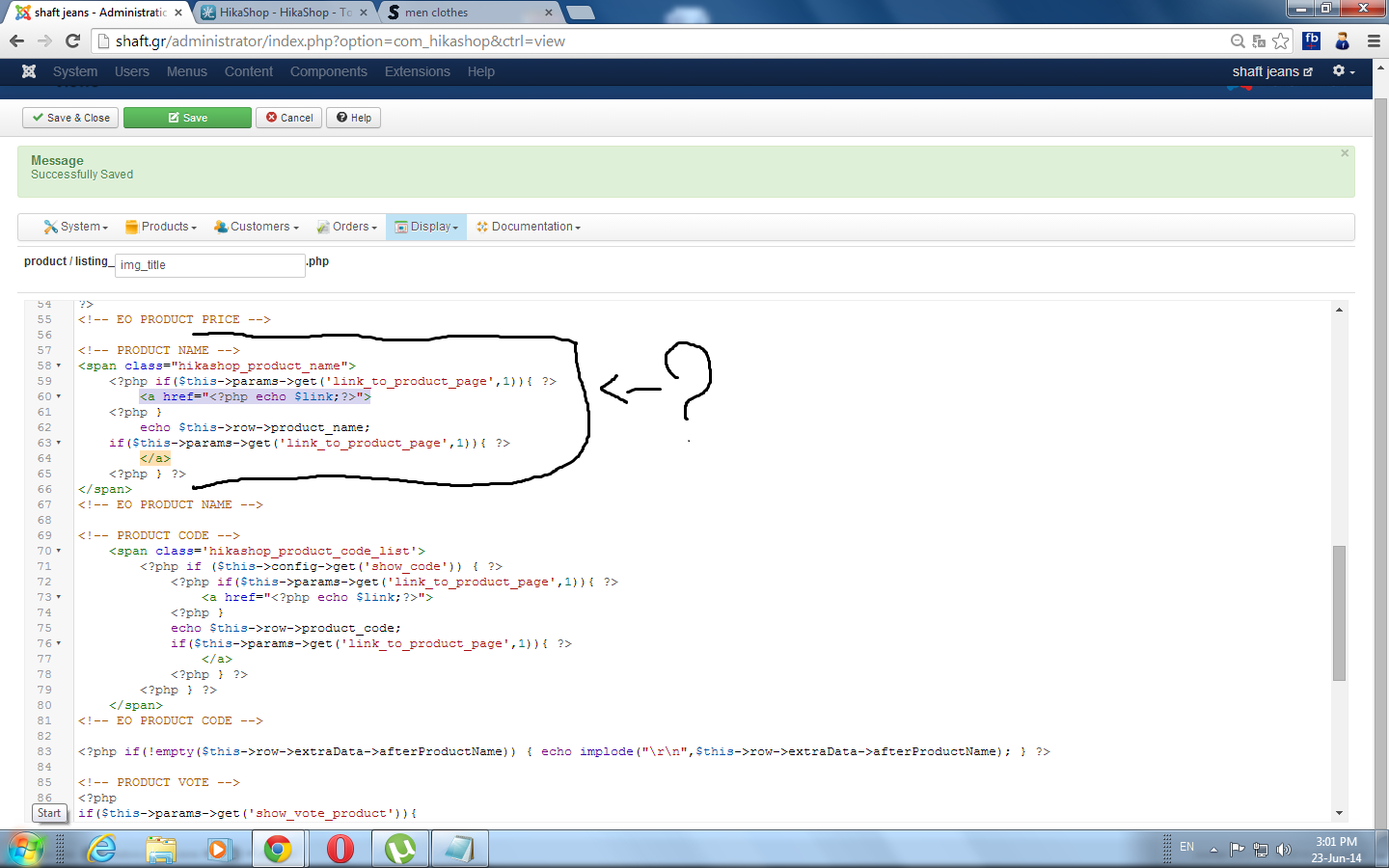Open Opera from the taskbar
This screenshot has height=868, width=1389.
tap(340, 849)
